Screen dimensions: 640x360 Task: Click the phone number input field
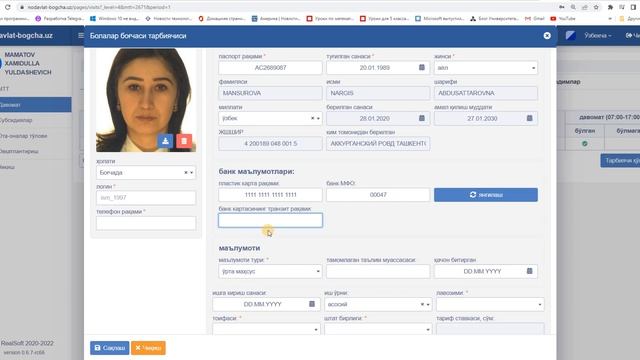(x=146, y=223)
